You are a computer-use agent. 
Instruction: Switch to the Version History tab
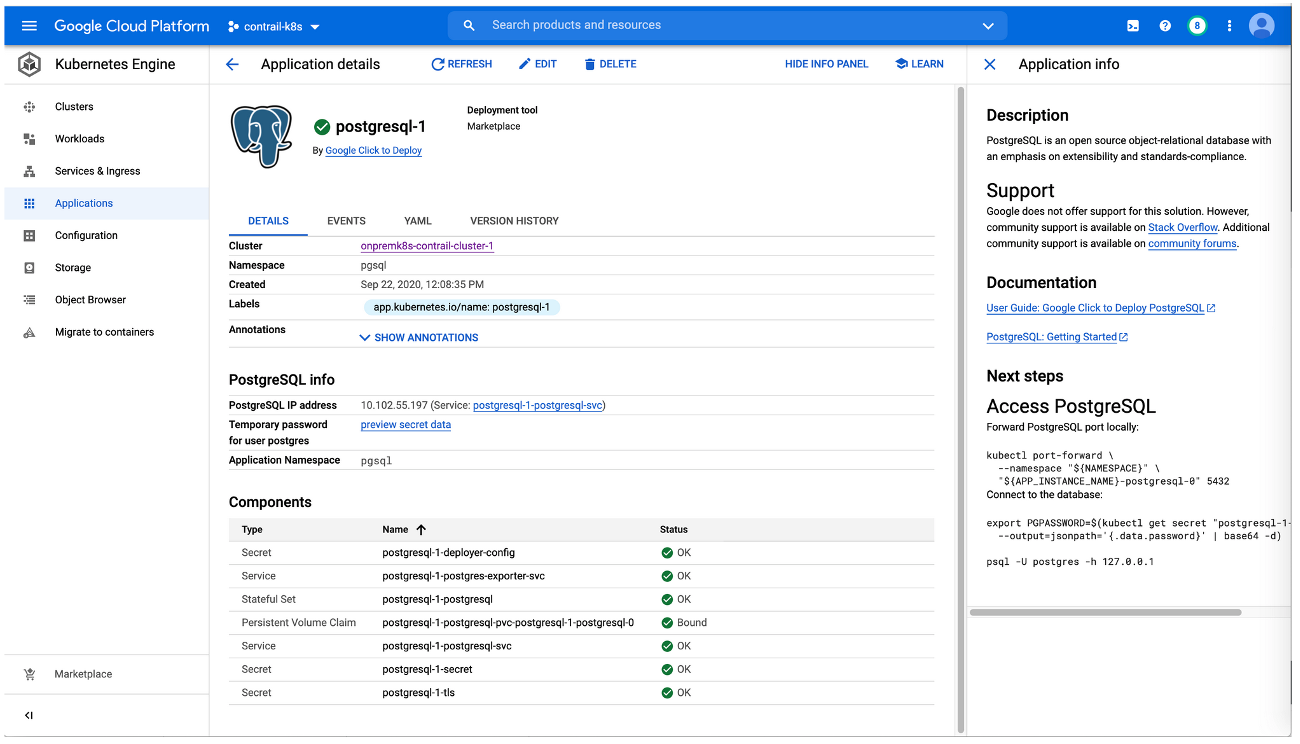coord(514,221)
